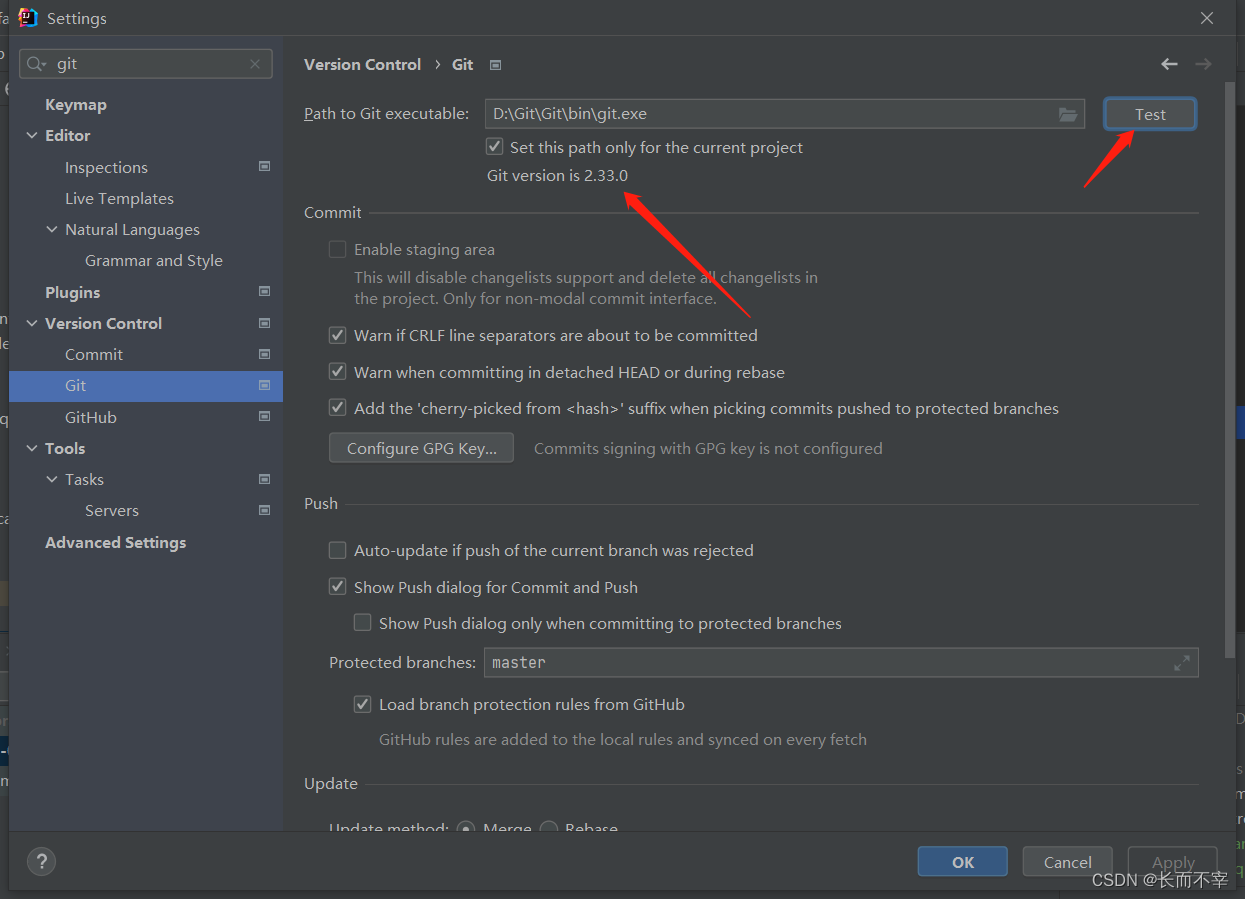The width and height of the screenshot is (1245, 899).
Task: Collapse the Tasks tree node
Action: 52,479
